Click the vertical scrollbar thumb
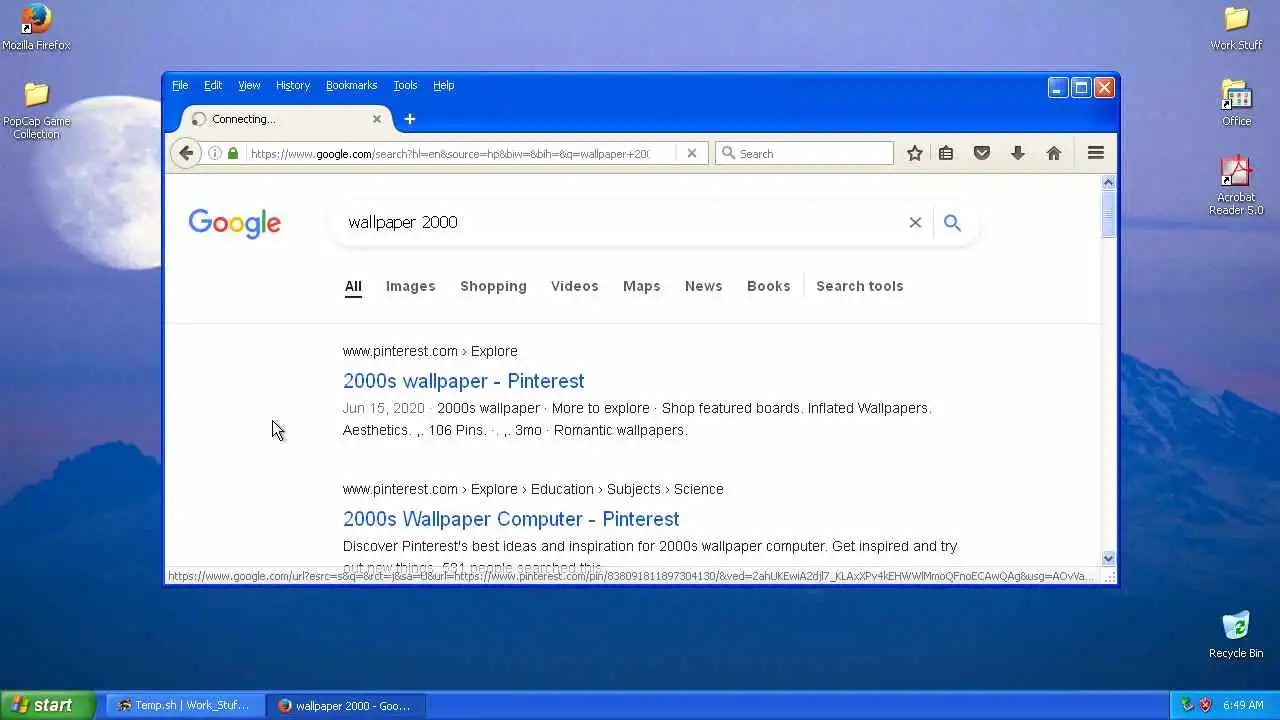The height and width of the screenshot is (720, 1280). click(x=1108, y=214)
